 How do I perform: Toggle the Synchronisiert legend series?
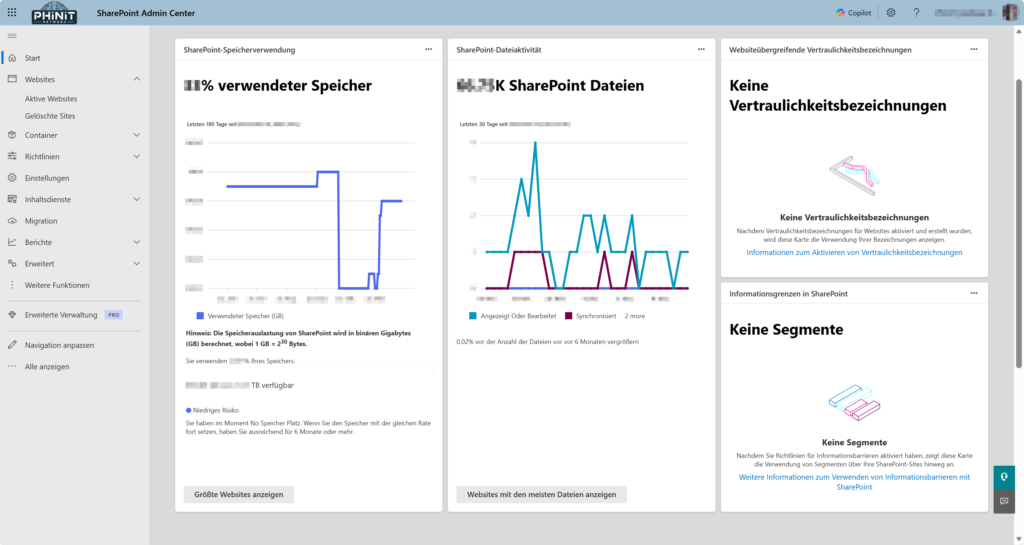(x=591, y=316)
